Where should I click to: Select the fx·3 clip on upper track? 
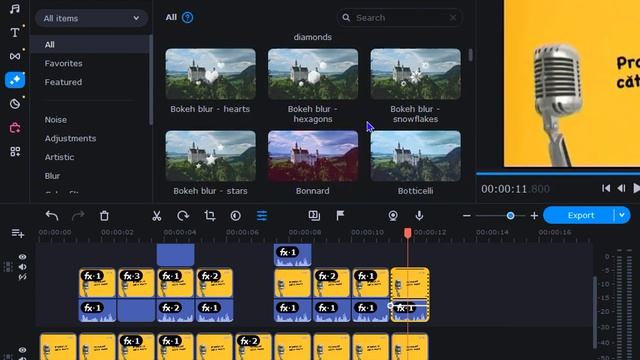pos(136,282)
